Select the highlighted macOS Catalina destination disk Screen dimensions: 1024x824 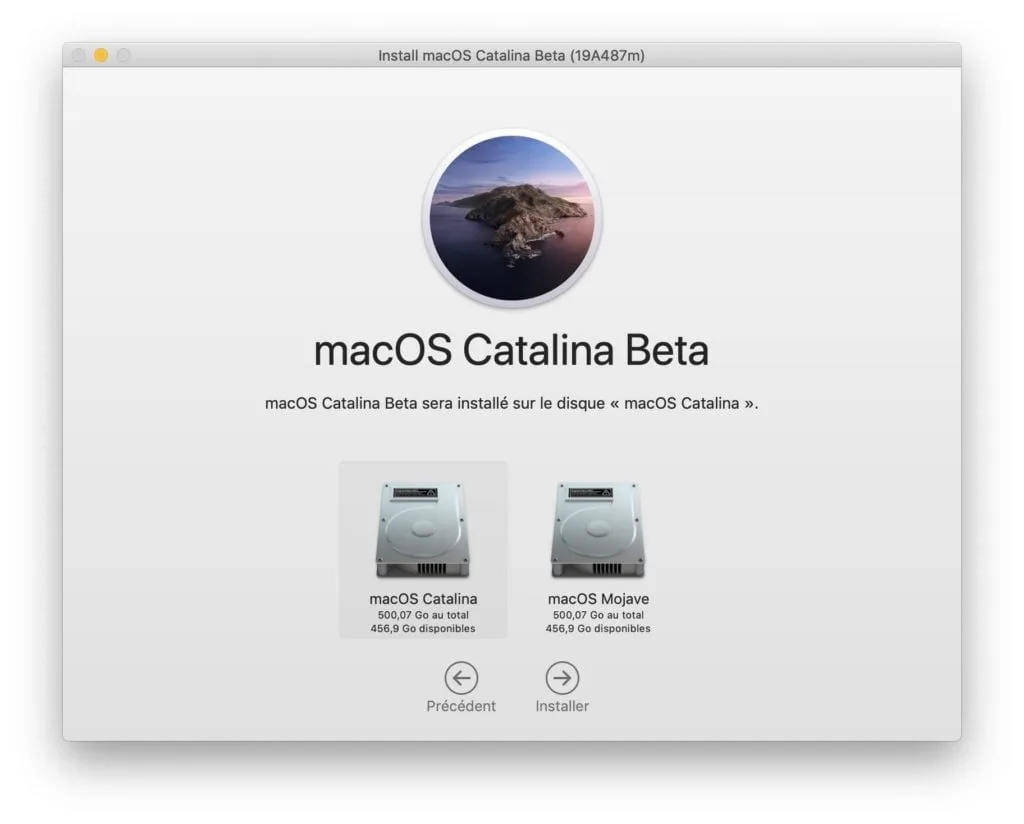coord(422,550)
